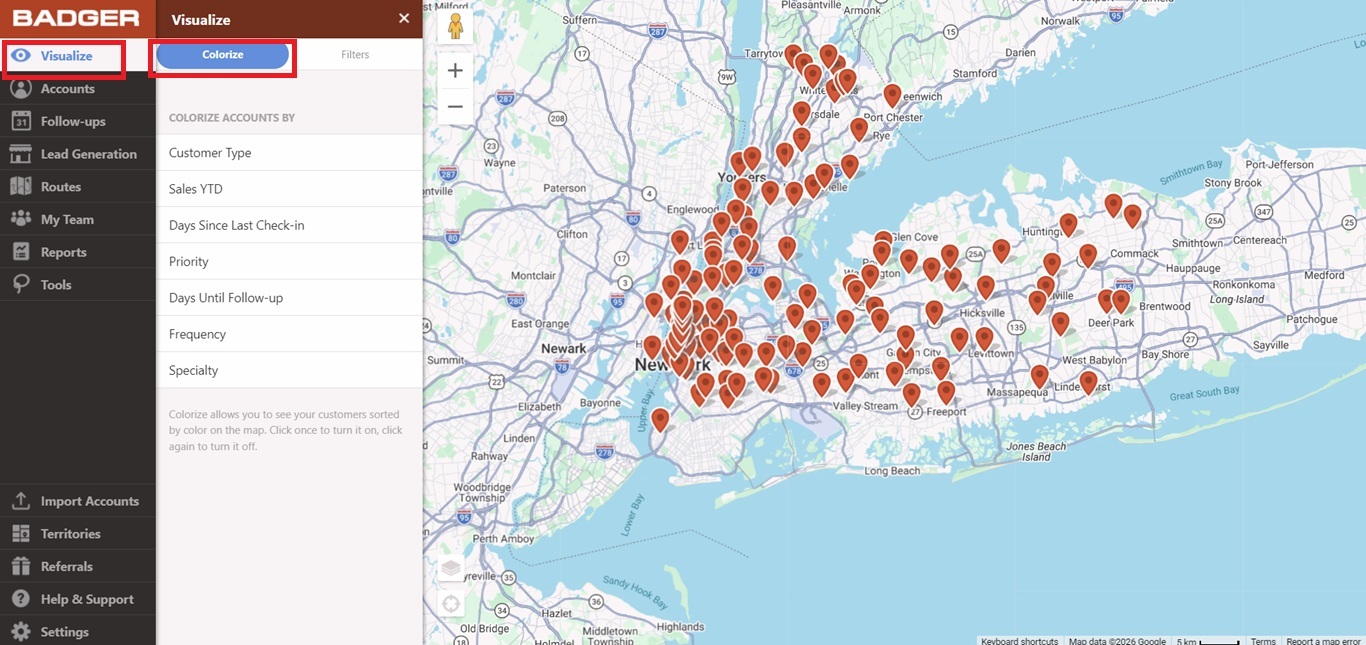Zoom out with the minus button

pos(455,106)
